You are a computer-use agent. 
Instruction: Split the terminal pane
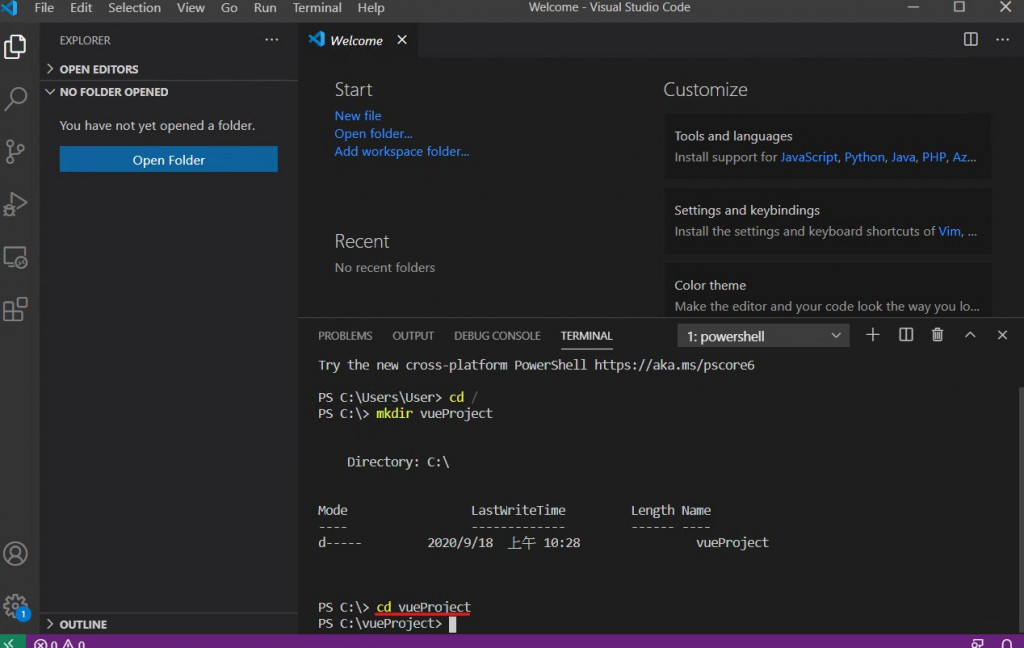point(906,335)
